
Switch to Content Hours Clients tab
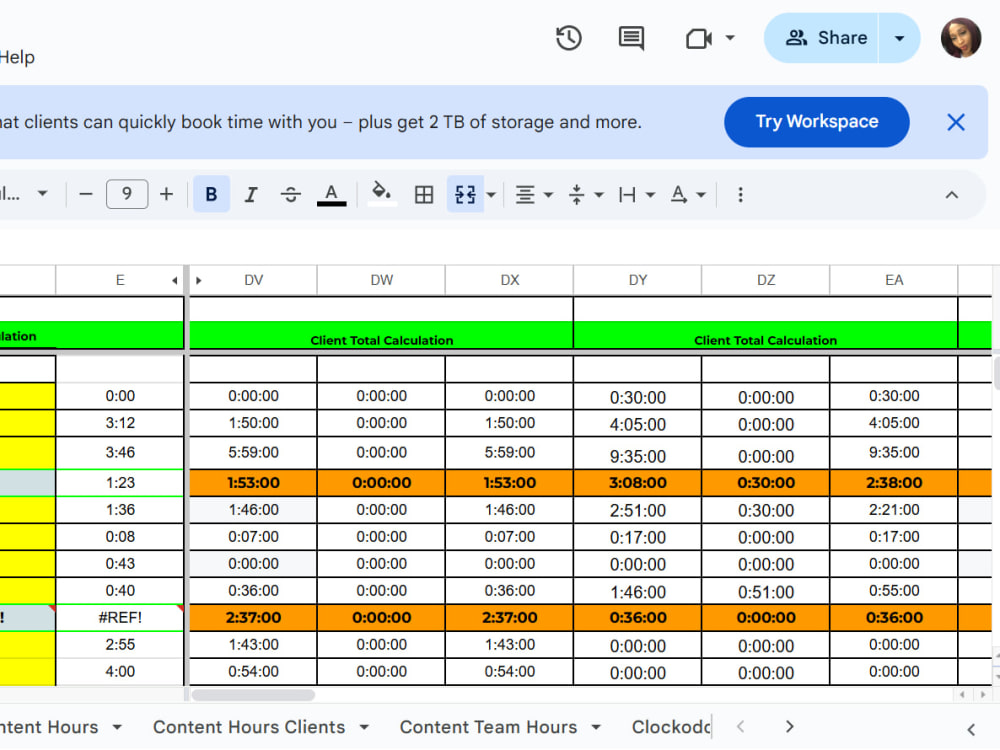(249, 727)
